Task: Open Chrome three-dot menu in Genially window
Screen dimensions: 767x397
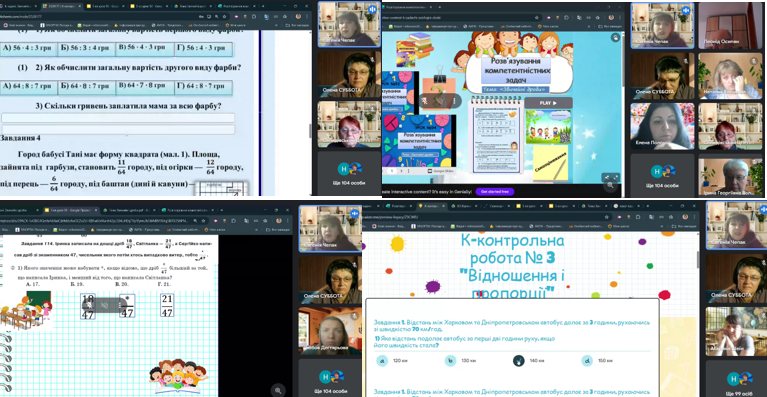Action: 621,17
